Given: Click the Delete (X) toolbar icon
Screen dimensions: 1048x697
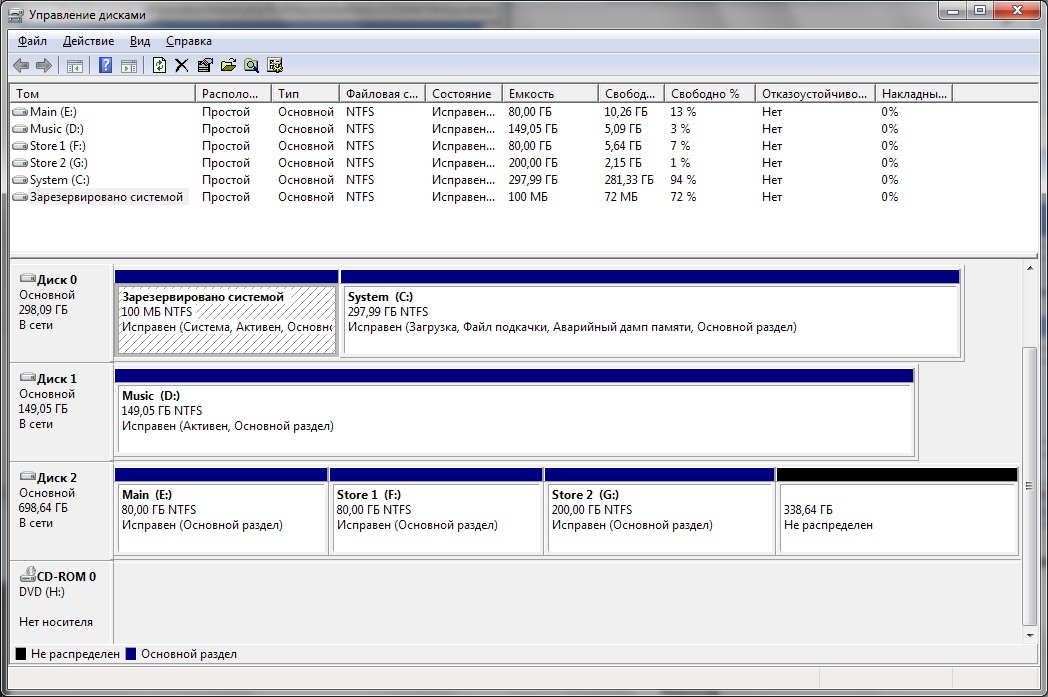Looking at the screenshot, I should [x=181, y=66].
